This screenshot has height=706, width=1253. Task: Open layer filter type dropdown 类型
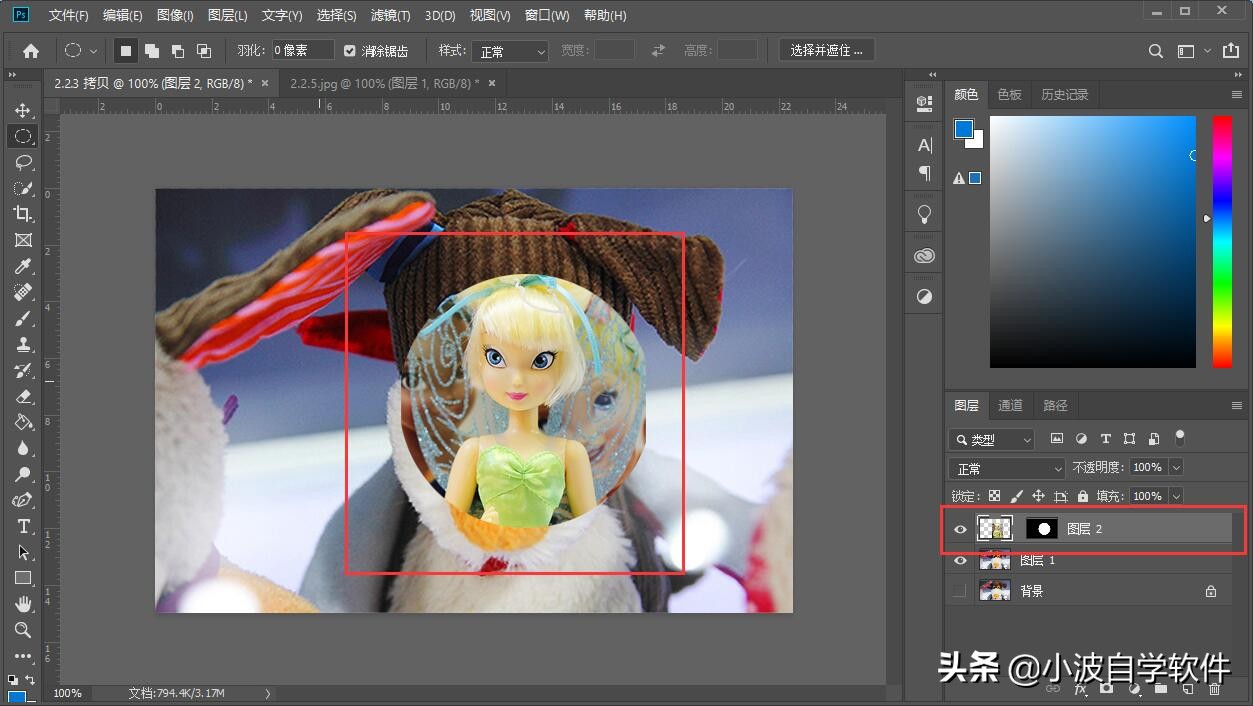click(x=991, y=439)
